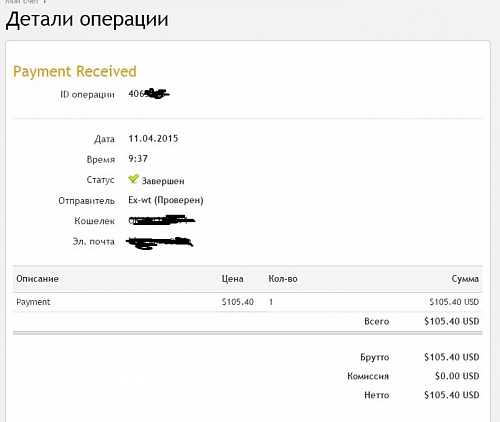
Task: Click the Завершен status text
Action: (x=163, y=181)
